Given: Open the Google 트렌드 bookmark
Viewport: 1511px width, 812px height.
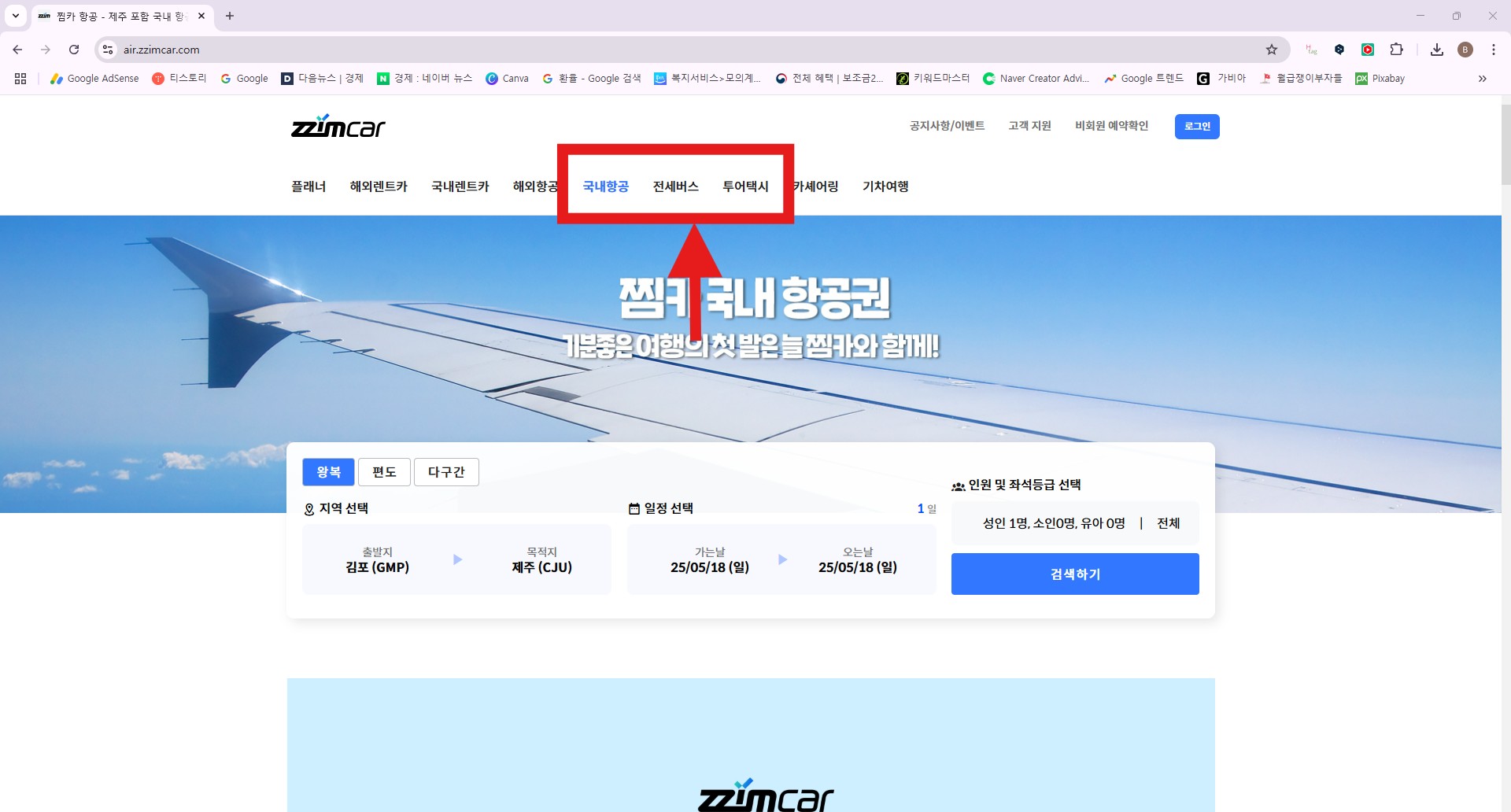Looking at the screenshot, I should 1143,78.
